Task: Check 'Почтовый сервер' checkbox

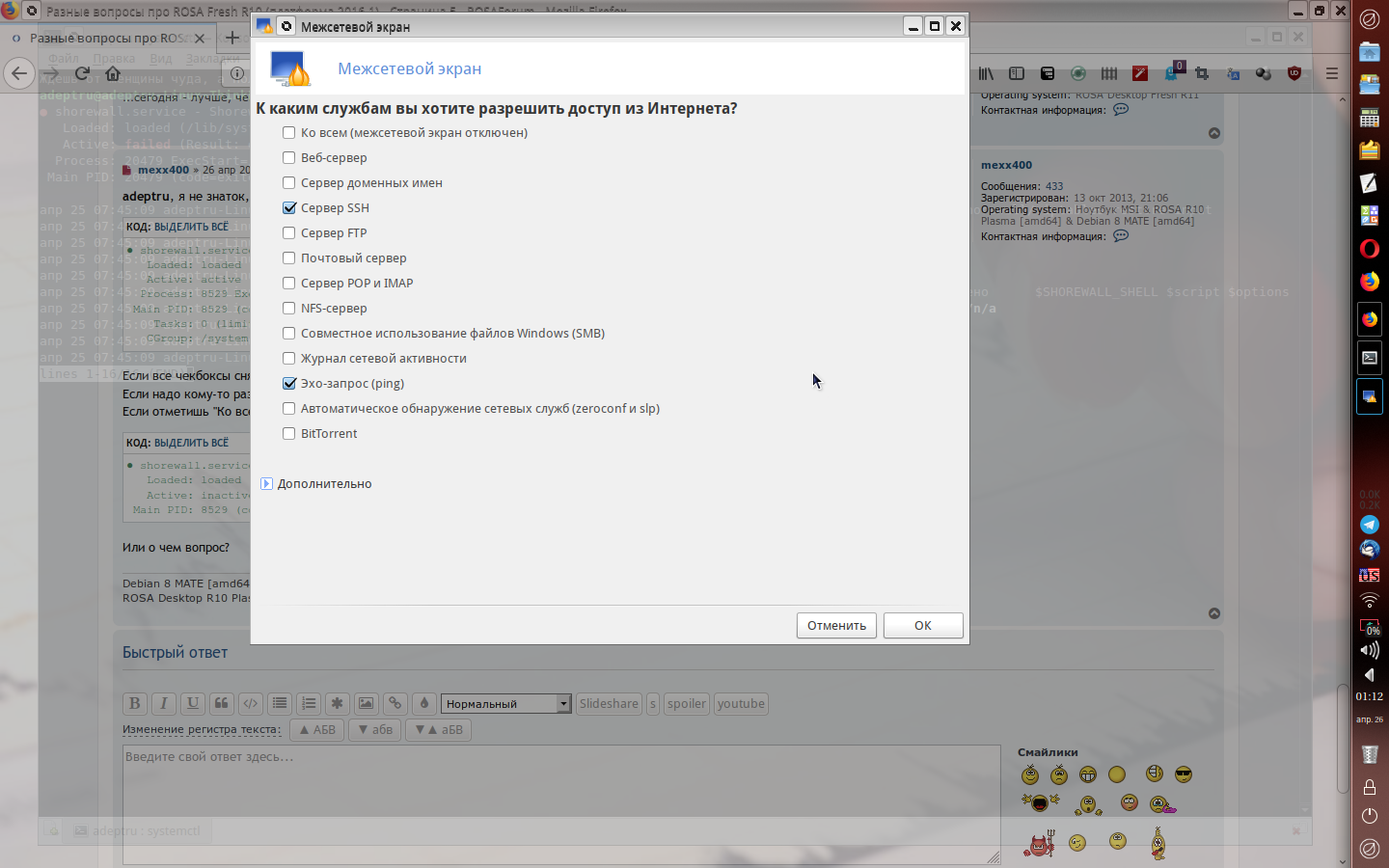Action: pos(289,258)
